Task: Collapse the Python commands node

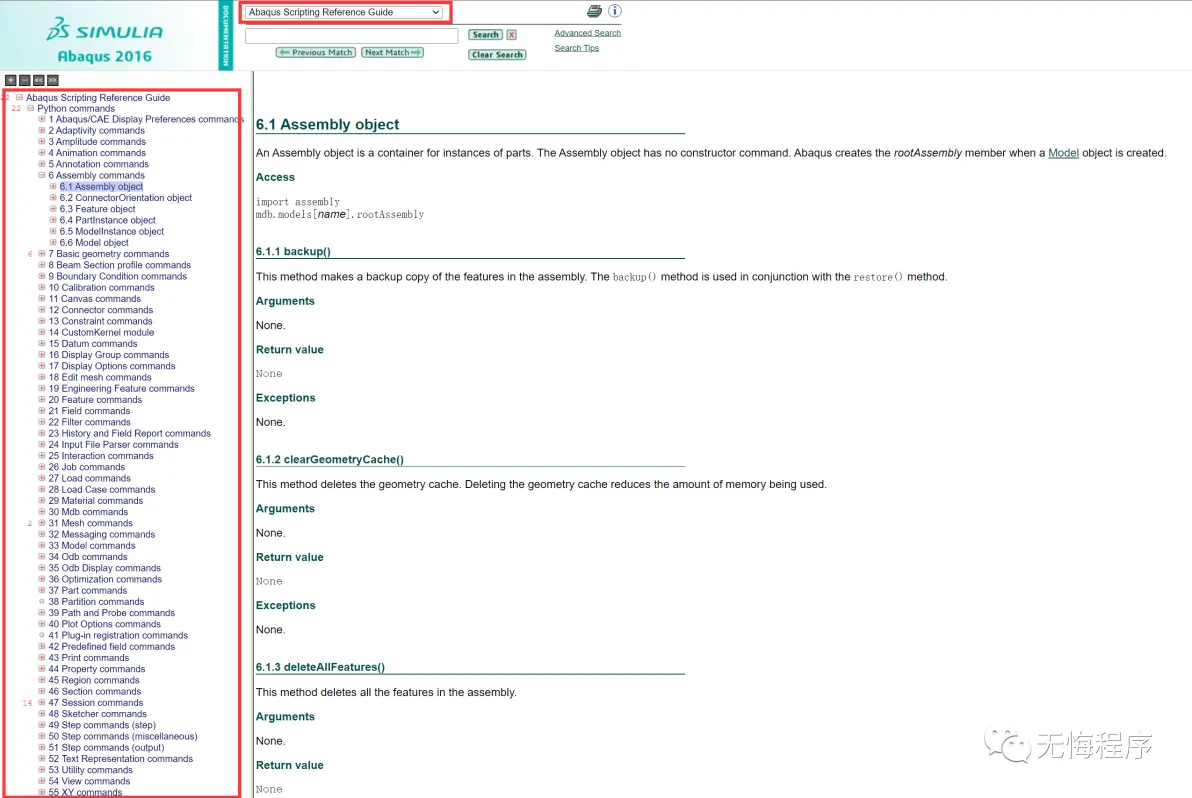Action: click(30, 109)
